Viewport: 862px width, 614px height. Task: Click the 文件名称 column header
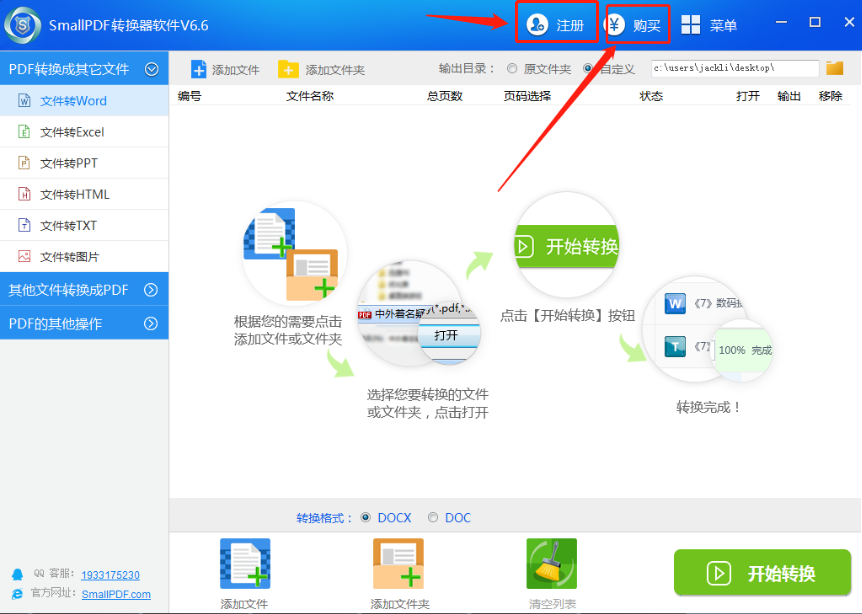(x=310, y=96)
